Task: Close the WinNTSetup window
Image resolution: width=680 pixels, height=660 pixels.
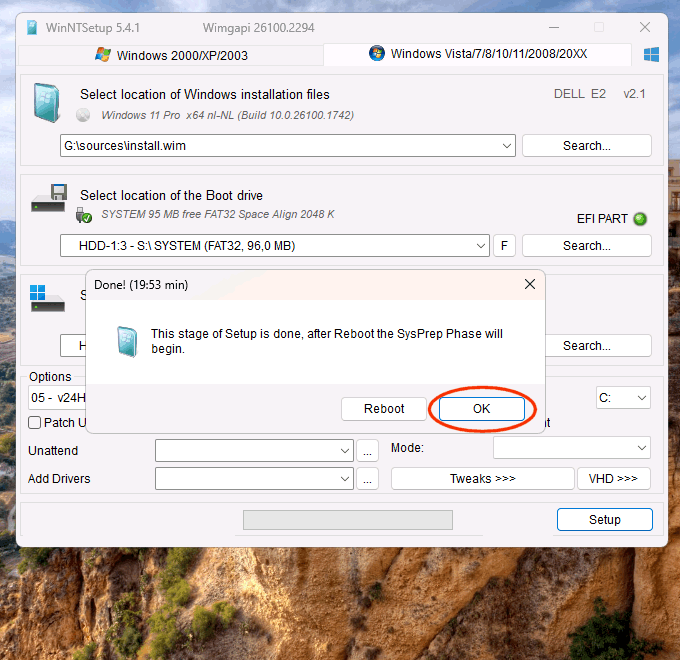Action: pyautogui.click(x=645, y=27)
